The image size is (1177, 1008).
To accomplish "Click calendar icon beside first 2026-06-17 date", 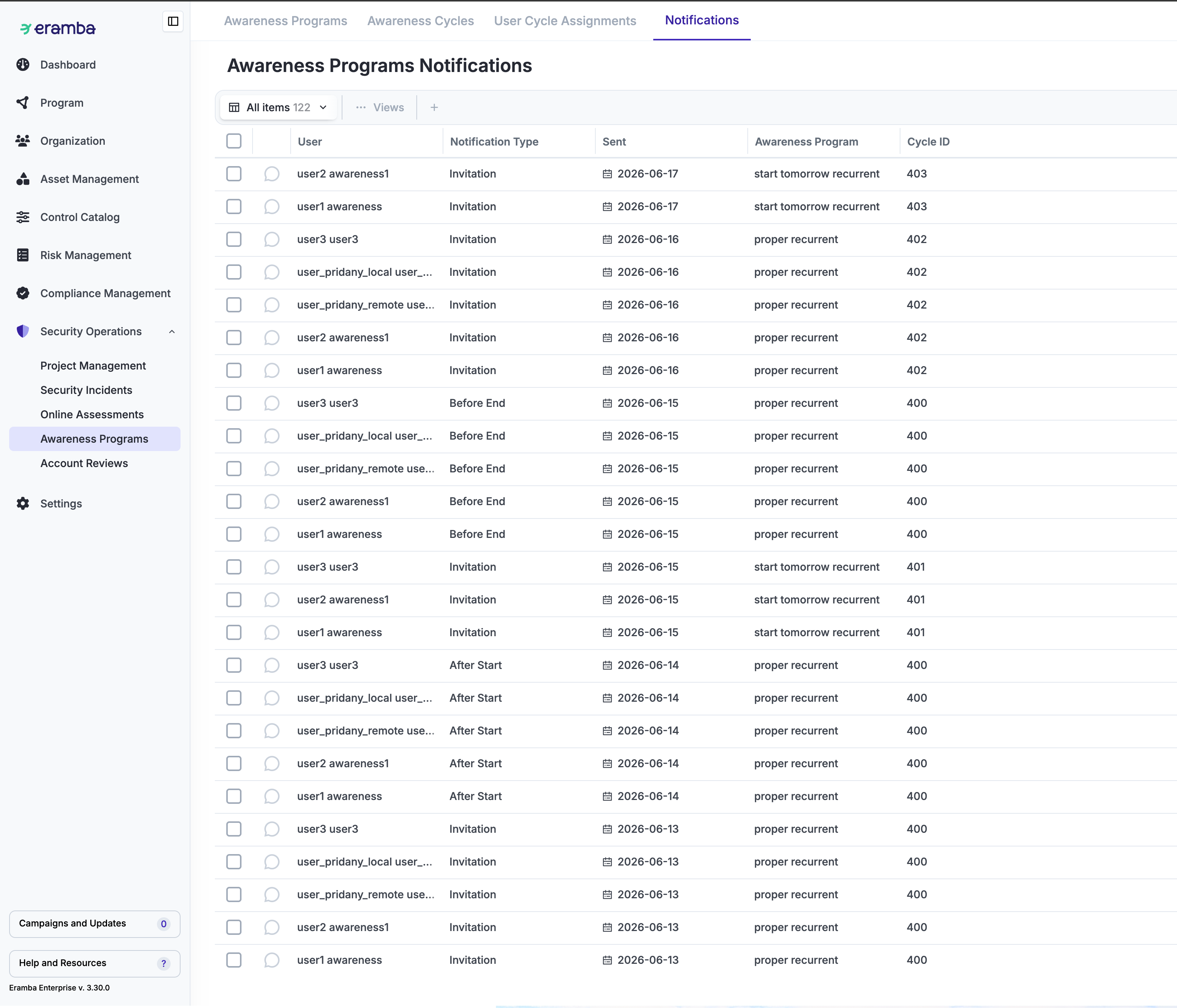I will [607, 174].
